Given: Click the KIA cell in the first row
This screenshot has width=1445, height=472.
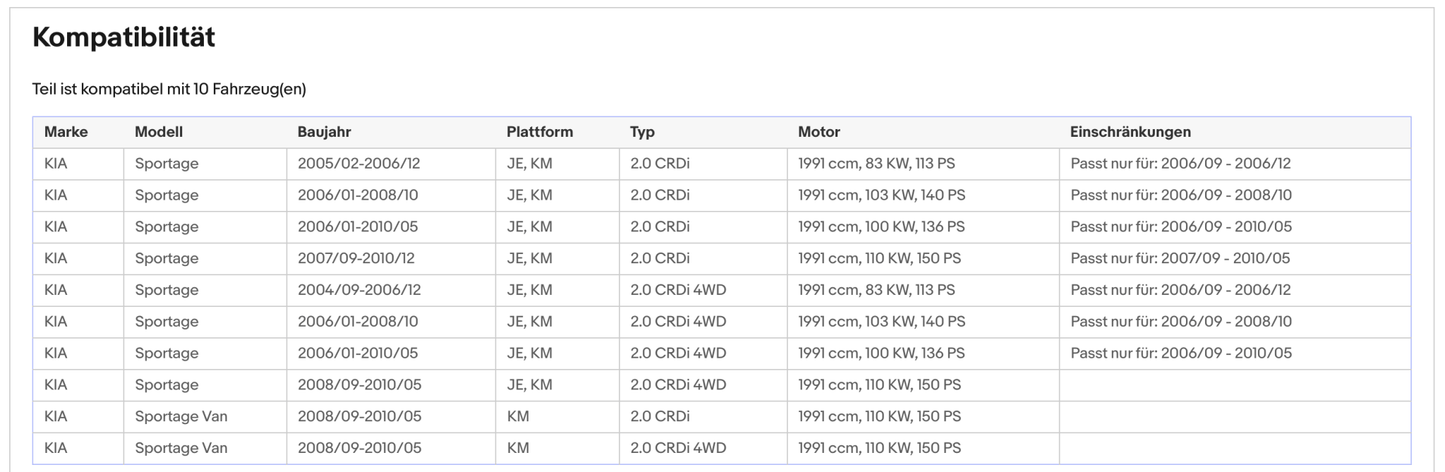Looking at the screenshot, I should coord(56,163).
